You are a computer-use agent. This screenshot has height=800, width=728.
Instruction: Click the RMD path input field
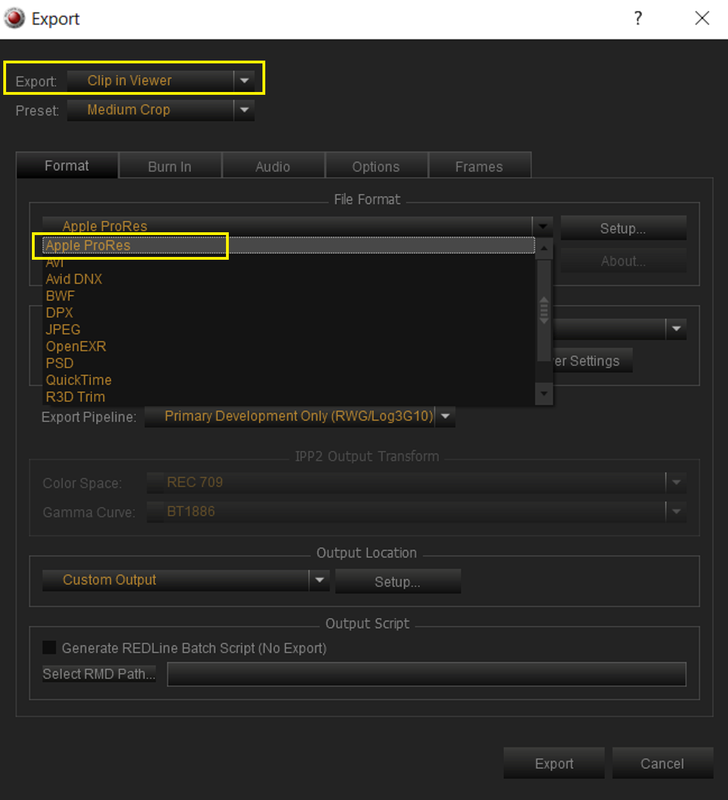coord(427,674)
